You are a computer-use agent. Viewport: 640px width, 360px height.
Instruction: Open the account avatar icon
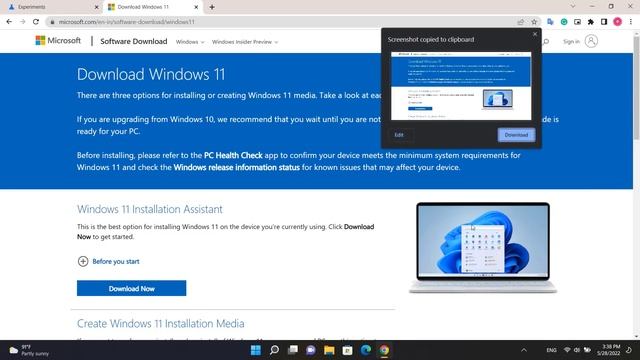coord(591,41)
